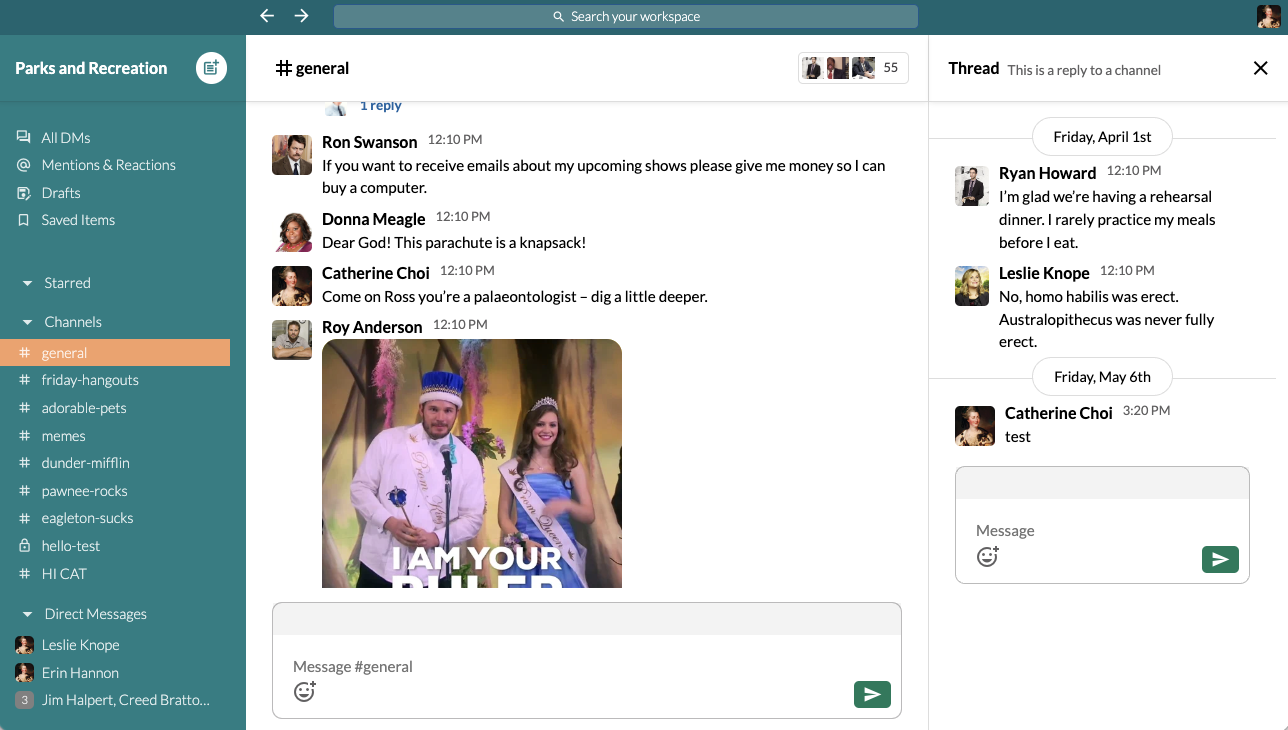Click the Search your workspace field
1288x730 pixels.
click(626, 16)
